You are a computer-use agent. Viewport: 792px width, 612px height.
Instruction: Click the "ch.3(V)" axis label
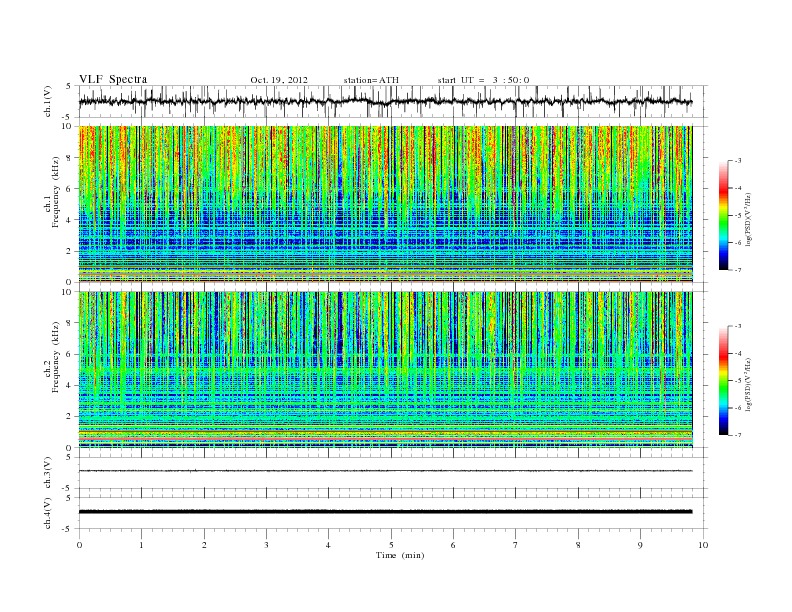click(x=47, y=473)
